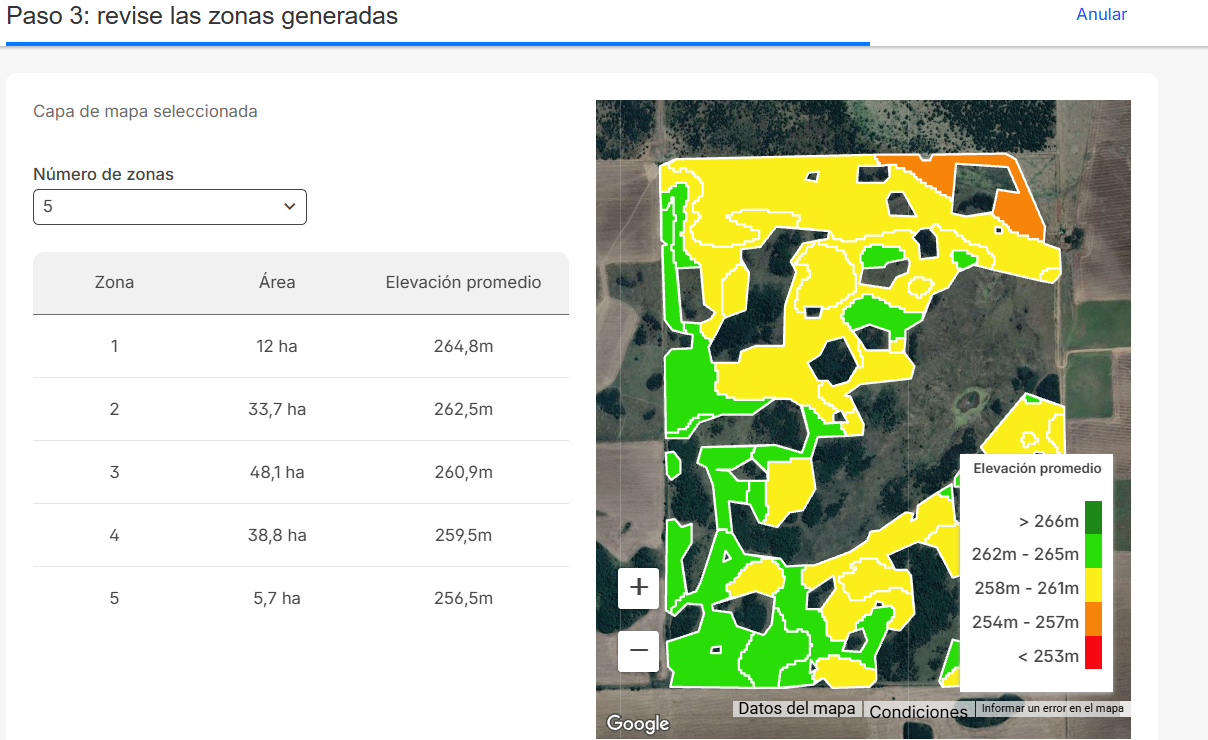Click the dark green > 266m legend swatch
This screenshot has height=740, width=1208.
[x=1093, y=518]
